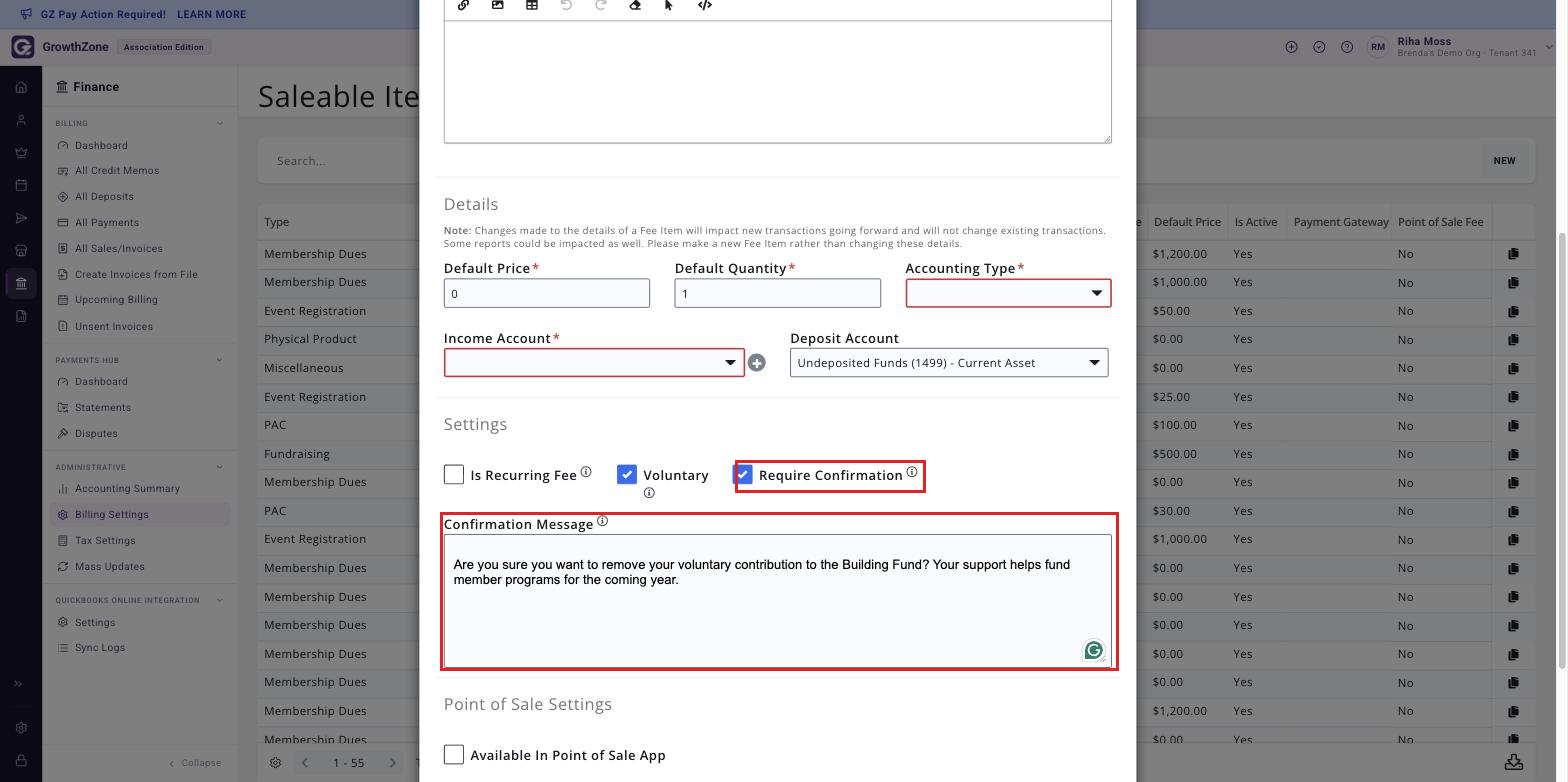This screenshot has width=1568, height=782.
Task: Click the insert link icon in editor toolbar
Action: pos(463,5)
